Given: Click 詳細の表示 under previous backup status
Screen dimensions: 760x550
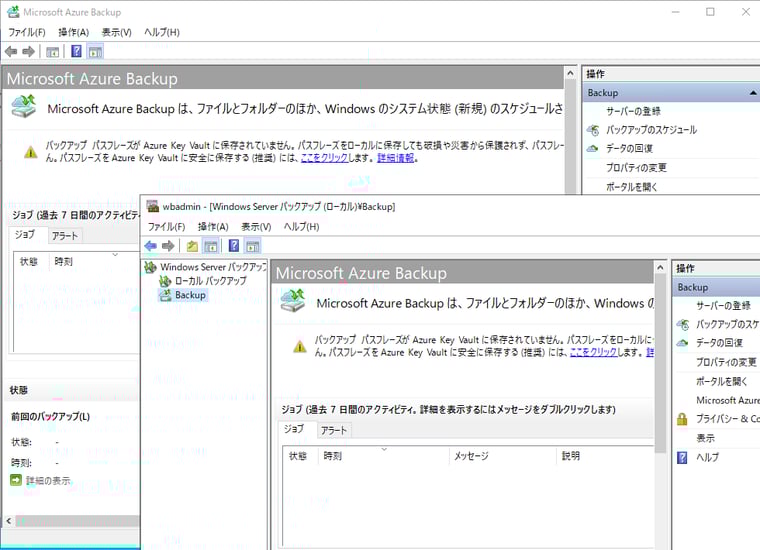Looking at the screenshot, I should tap(48, 481).
